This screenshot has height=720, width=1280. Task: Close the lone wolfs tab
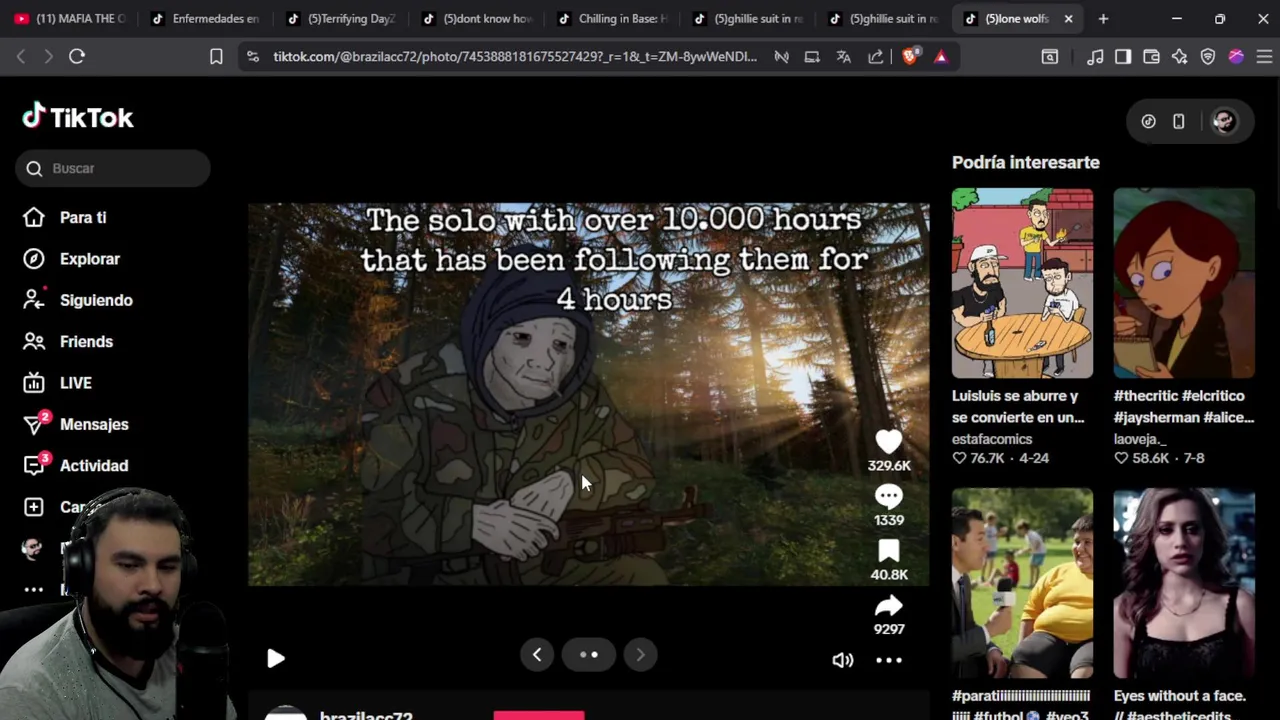click(x=1068, y=18)
